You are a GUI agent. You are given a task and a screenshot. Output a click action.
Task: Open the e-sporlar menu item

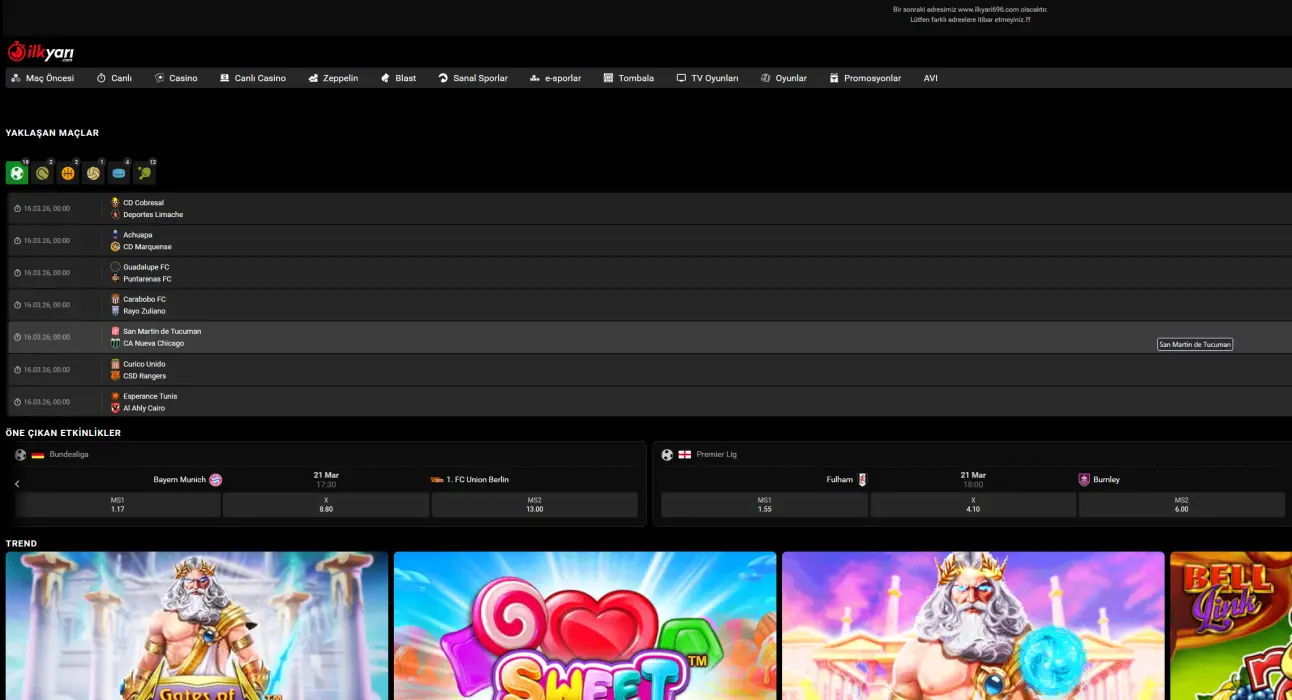(x=555, y=78)
